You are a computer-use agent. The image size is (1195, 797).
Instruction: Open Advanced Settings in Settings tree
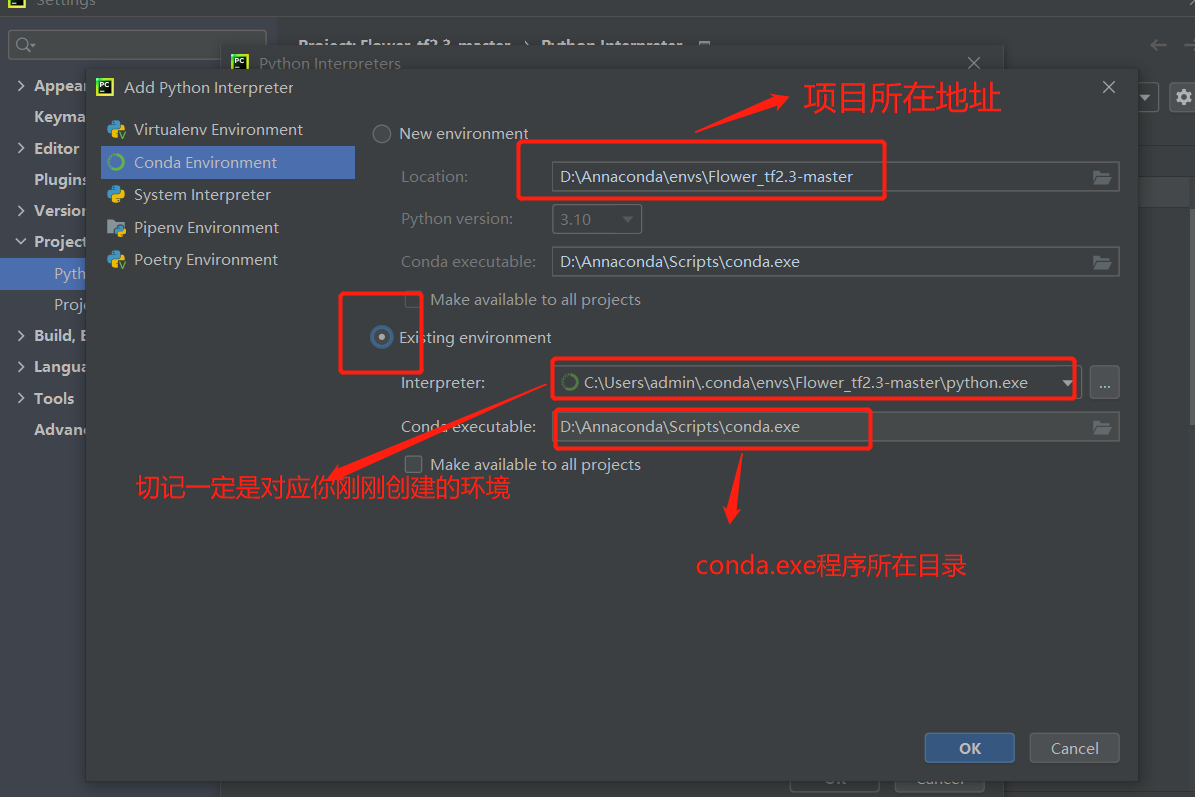click(59, 430)
